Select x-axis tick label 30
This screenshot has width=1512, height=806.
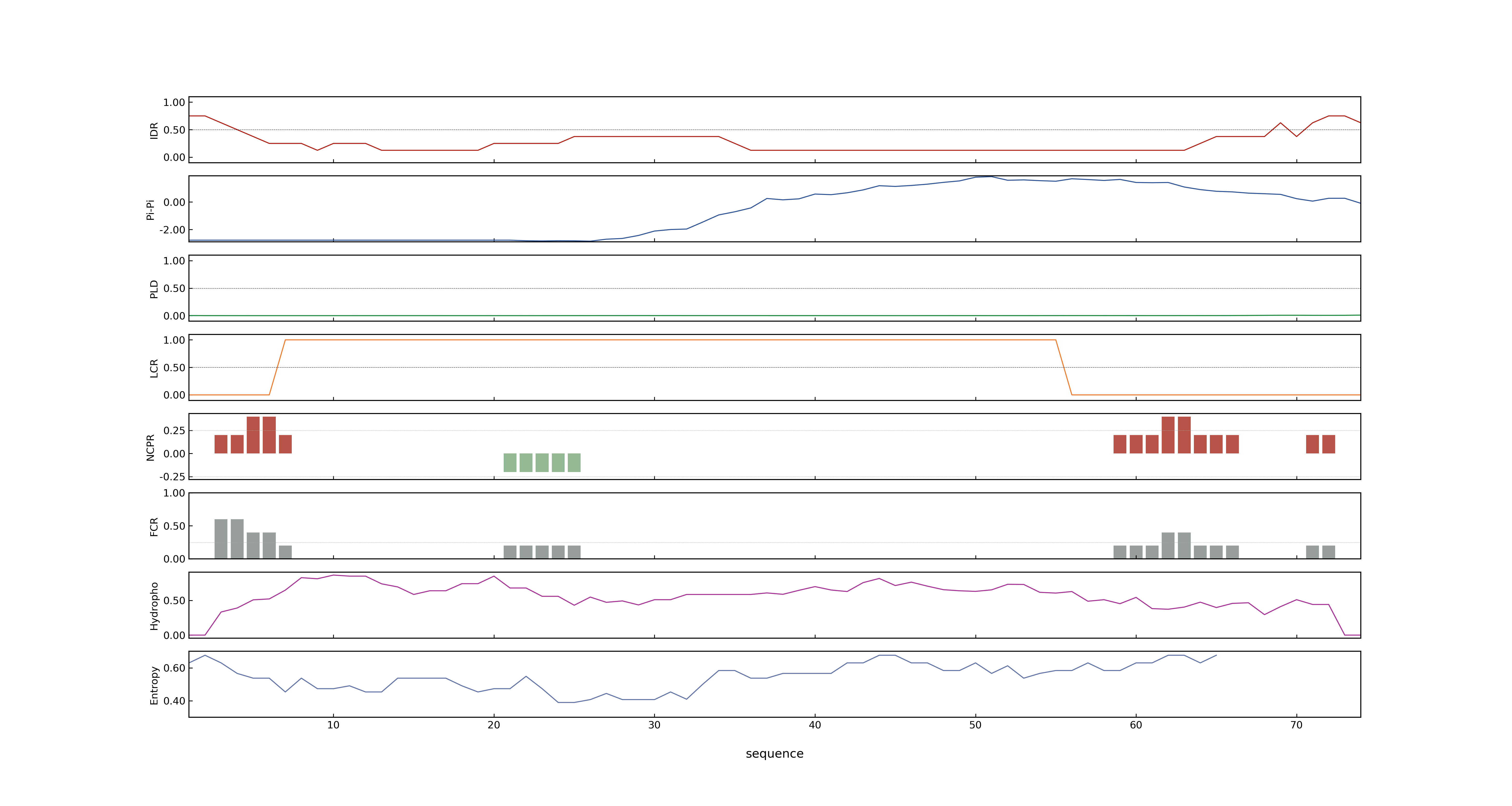click(654, 725)
